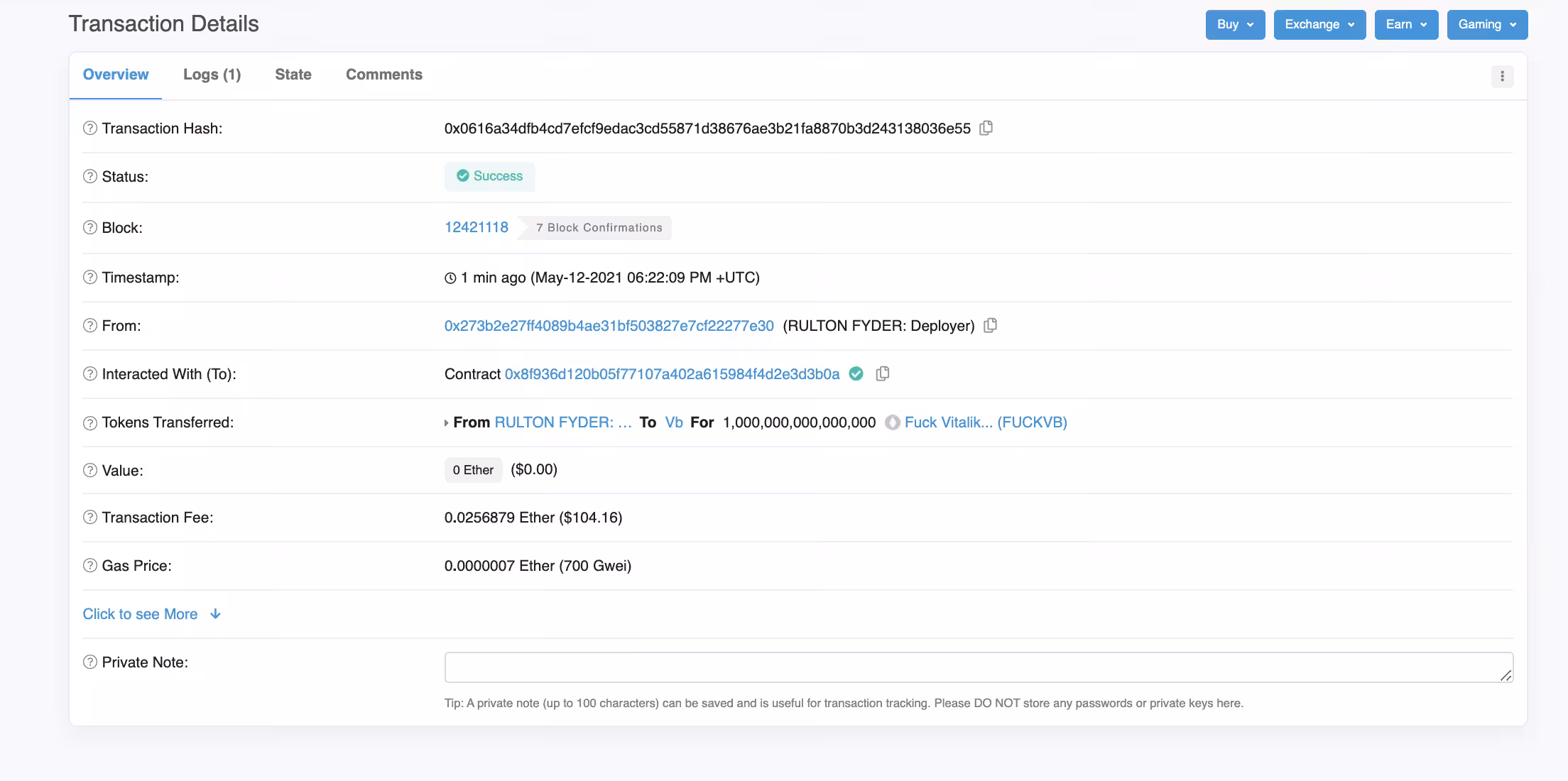Copy the From address icon
The height and width of the screenshot is (781, 1568).
pyautogui.click(x=990, y=326)
